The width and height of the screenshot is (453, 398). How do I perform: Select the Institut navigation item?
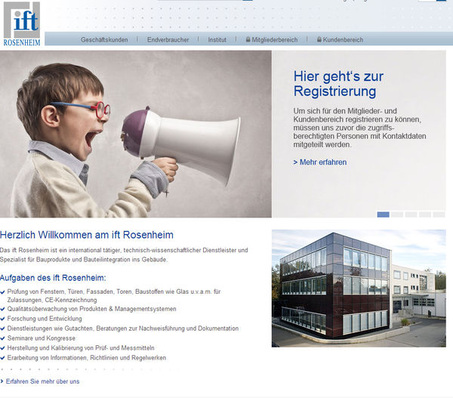click(217, 40)
